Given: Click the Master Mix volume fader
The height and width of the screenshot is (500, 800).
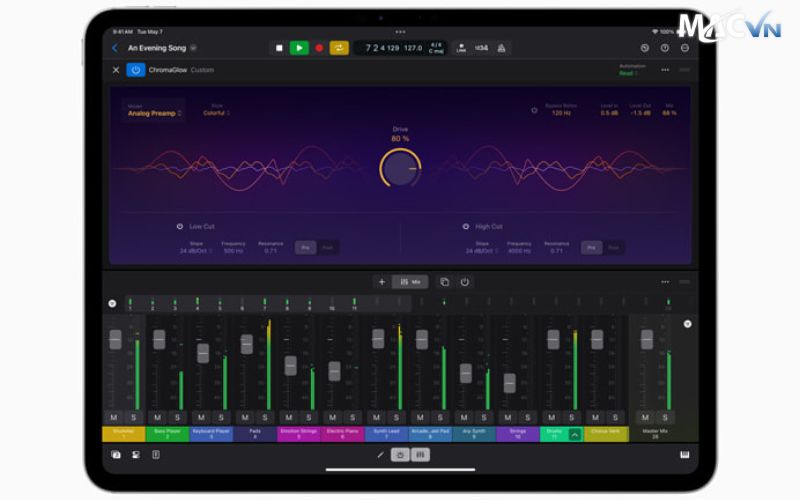Looking at the screenshot, I should (x=647, y=339).
